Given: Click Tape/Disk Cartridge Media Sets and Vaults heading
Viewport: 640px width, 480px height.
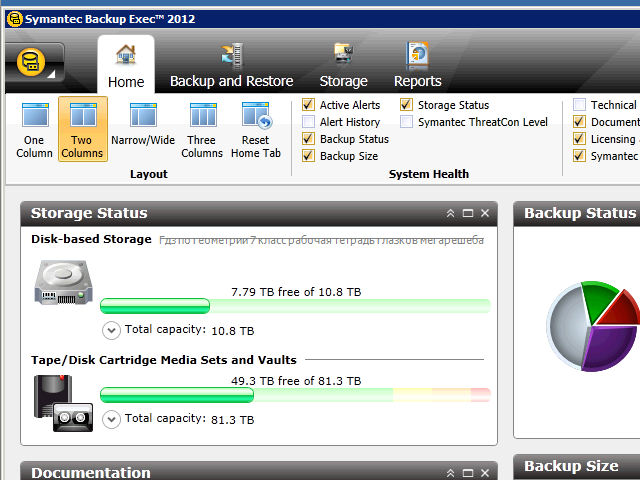Looking at the screenshot, I should (x=164, y=360).
